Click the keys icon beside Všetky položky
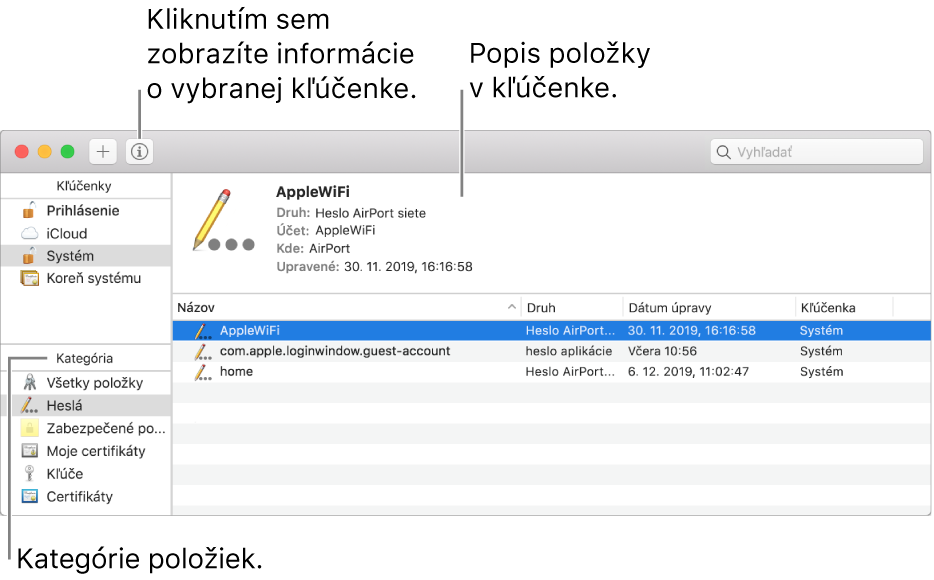Viewport: 934px width, 580px height. [x=29, y=382]
